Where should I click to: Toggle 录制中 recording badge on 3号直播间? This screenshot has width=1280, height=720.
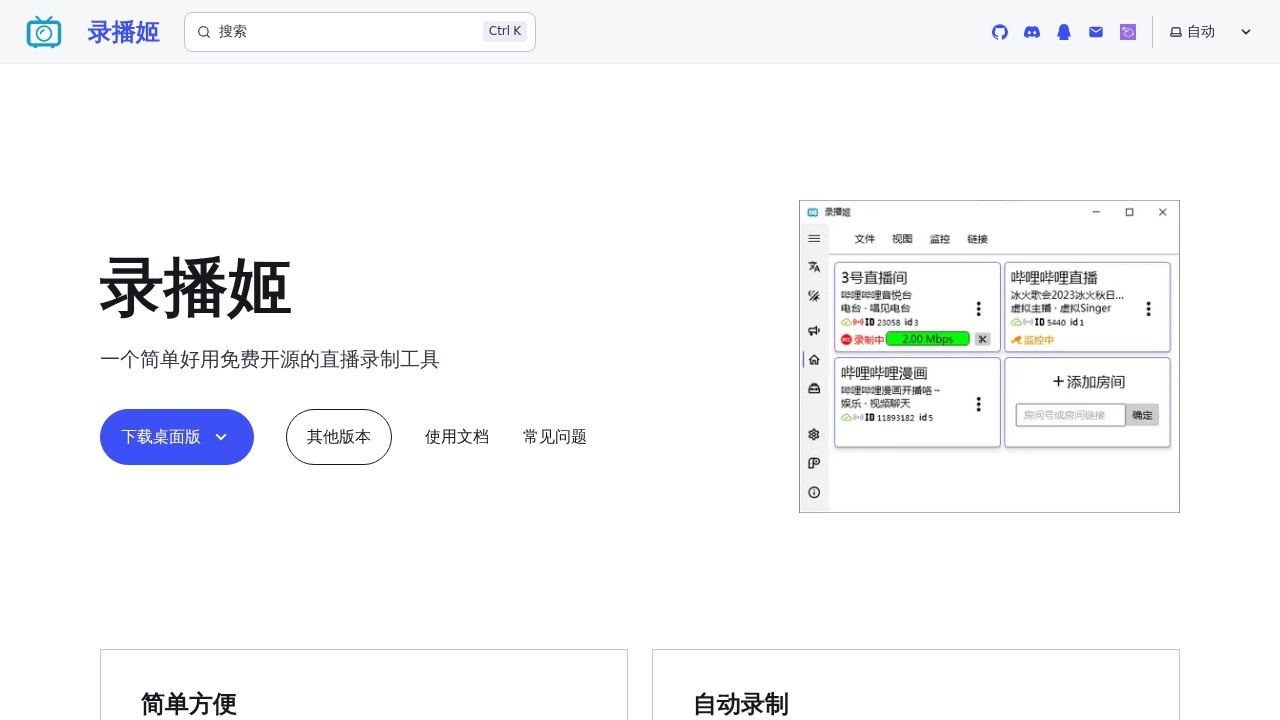tap(863, 339)
